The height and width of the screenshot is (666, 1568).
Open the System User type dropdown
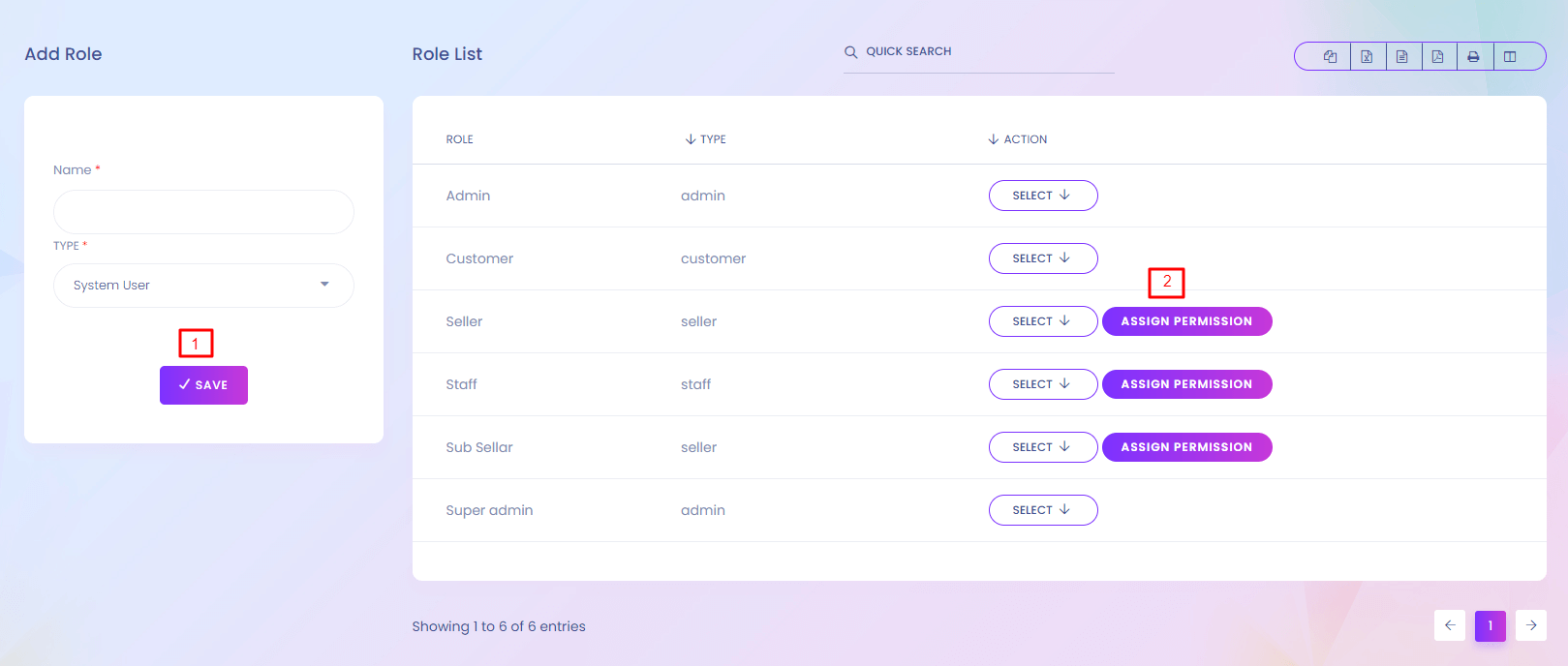pyautogui.click(x=203, y=286)
